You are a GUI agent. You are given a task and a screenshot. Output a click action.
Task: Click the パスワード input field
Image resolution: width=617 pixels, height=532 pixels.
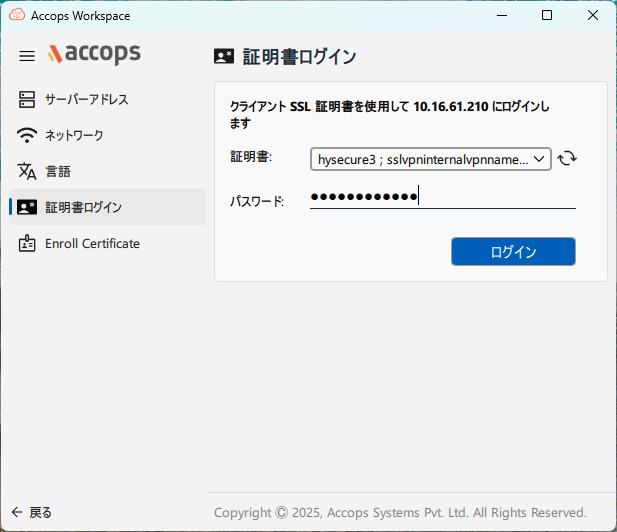[443, 197]
